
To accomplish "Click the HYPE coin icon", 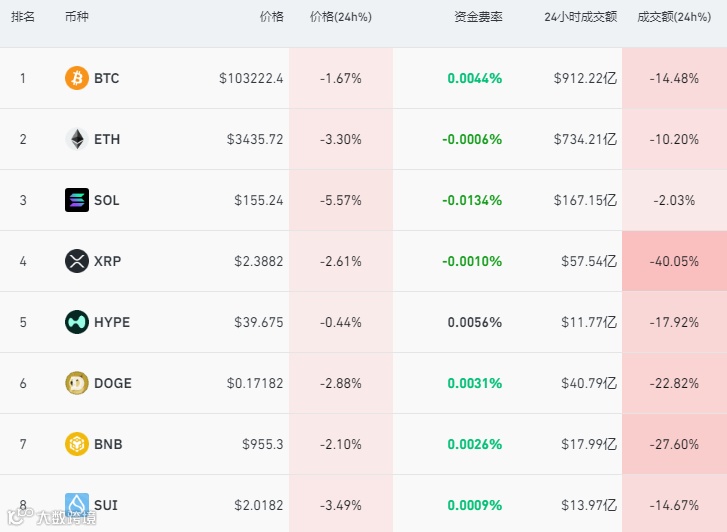I will point(77,322).
